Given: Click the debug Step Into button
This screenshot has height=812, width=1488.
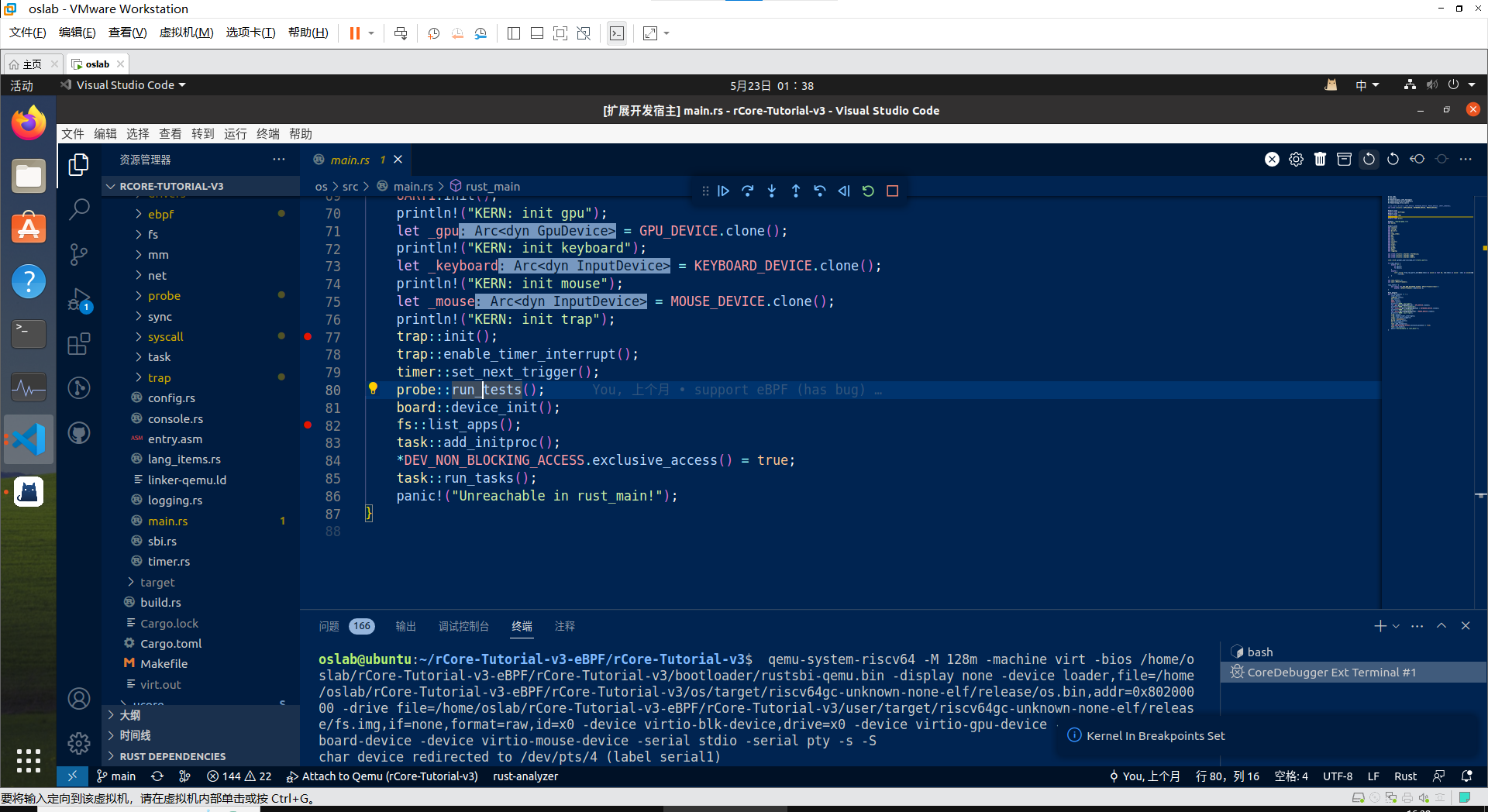Looking at the screenshot, I should (x=771, y=191).
